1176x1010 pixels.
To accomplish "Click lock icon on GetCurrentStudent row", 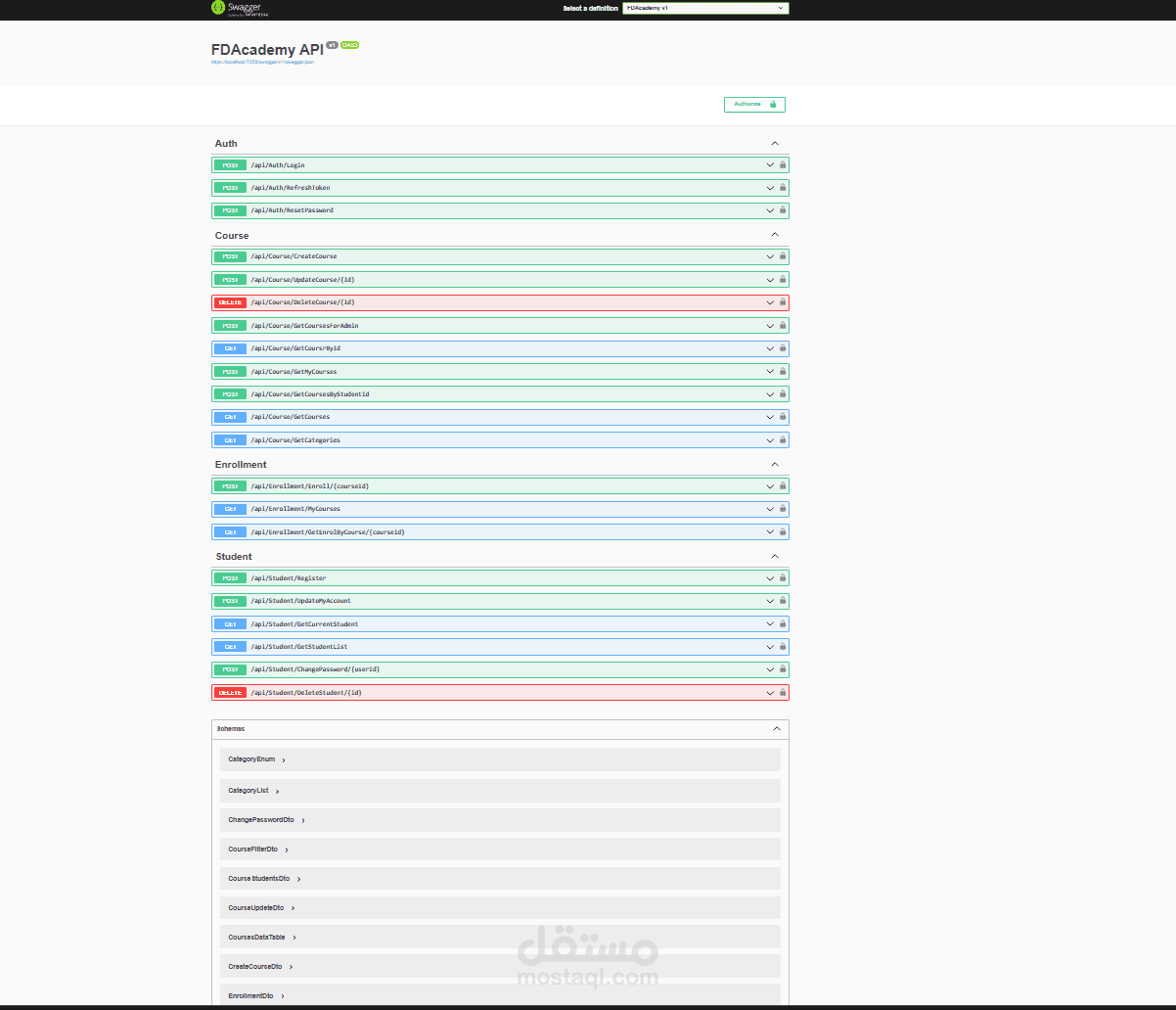I will tap(783, 623).
